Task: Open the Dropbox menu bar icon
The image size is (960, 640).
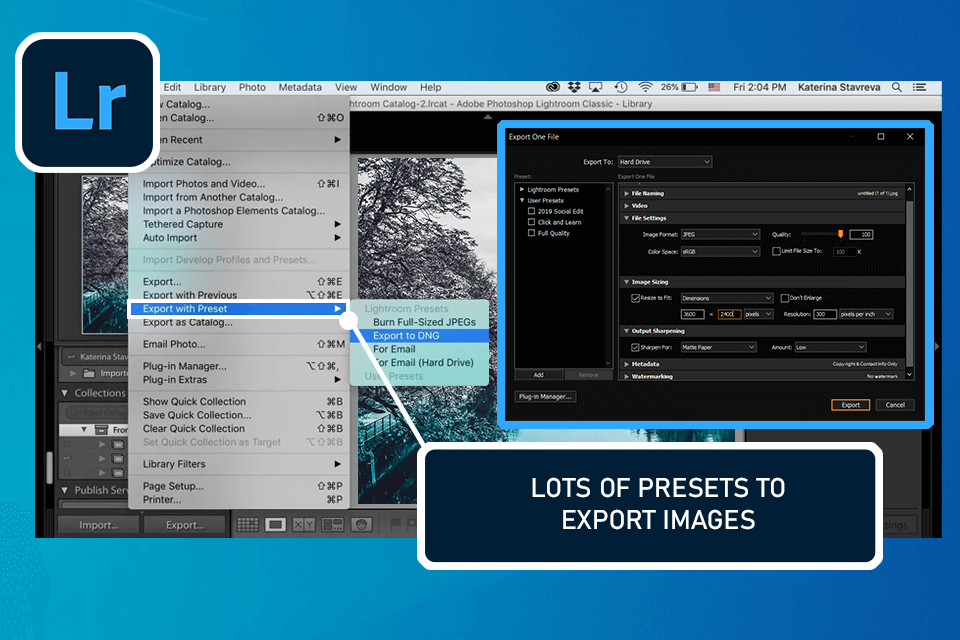Action: (x=574, y=87)
